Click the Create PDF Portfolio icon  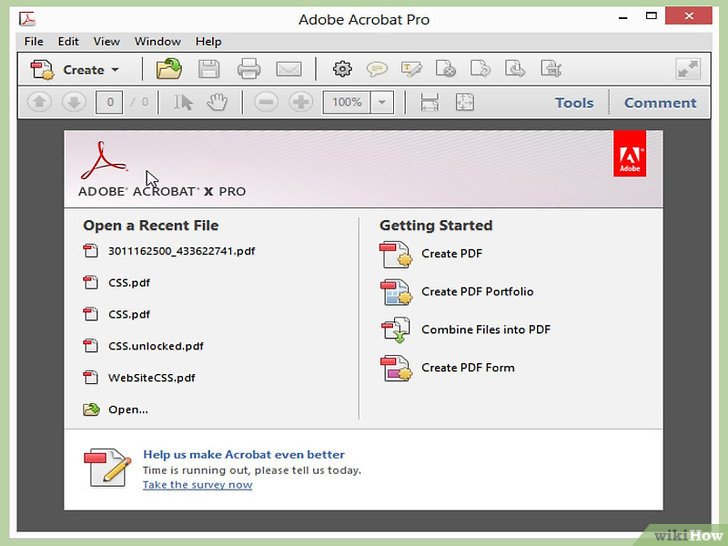tap(396, 292)
